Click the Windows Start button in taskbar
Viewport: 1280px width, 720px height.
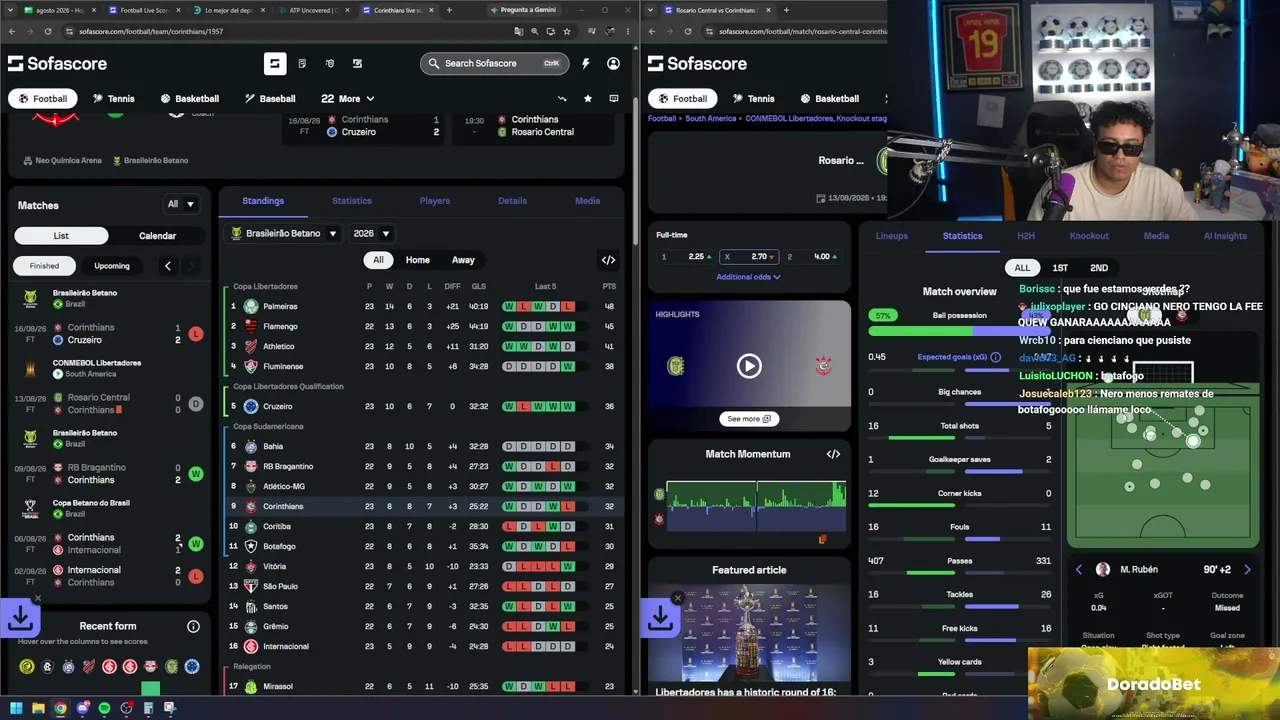16,709
